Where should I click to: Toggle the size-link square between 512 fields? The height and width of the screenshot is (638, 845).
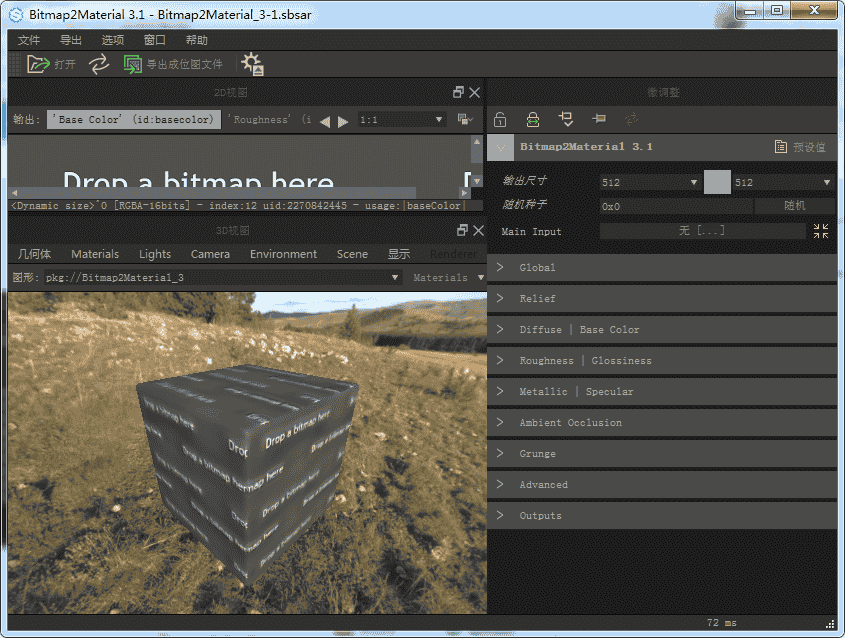717,182
